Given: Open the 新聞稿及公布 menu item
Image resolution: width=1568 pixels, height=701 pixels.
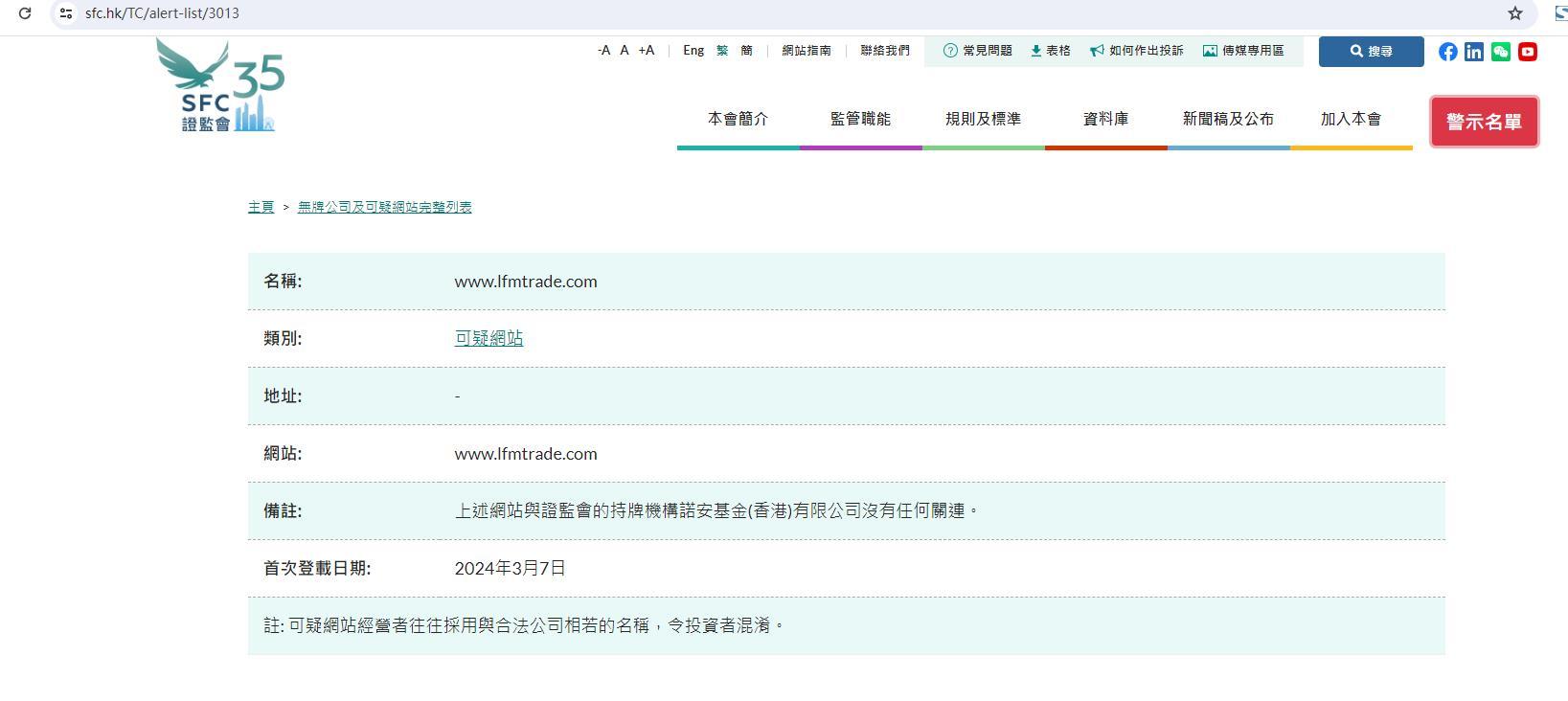Looking at the screenshot, I should point(1228,120).
